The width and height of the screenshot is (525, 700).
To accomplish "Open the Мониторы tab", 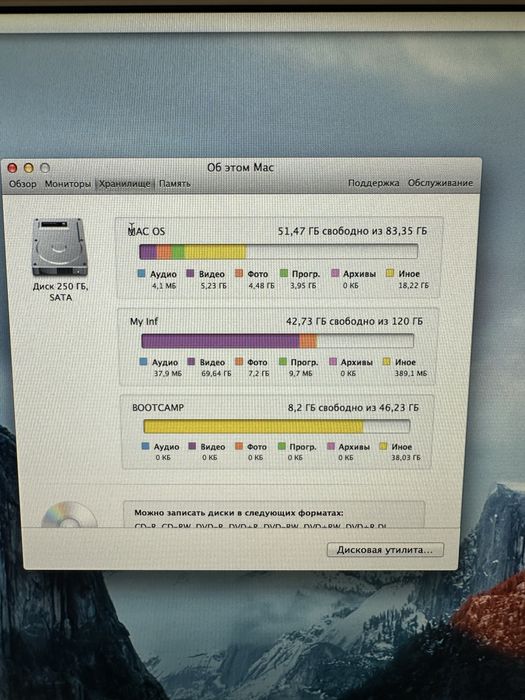I will coord(67,183).
